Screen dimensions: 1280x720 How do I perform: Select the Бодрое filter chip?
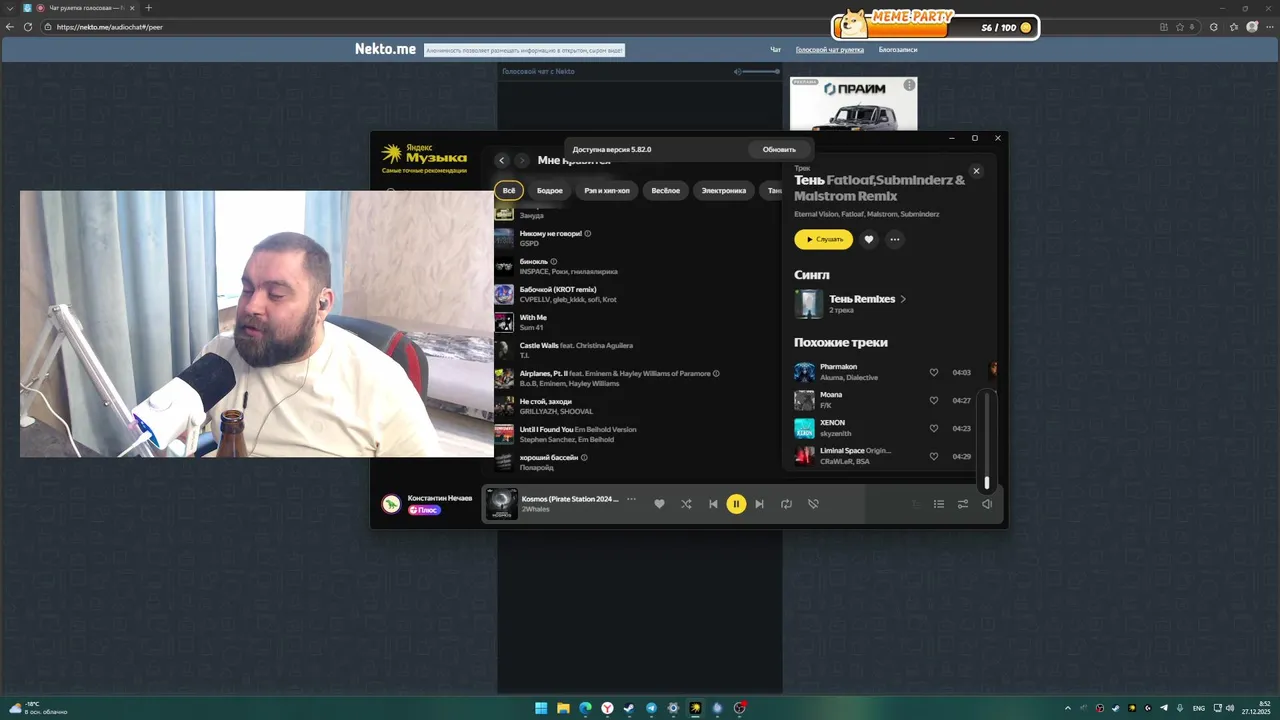click(x=550, y=190)
